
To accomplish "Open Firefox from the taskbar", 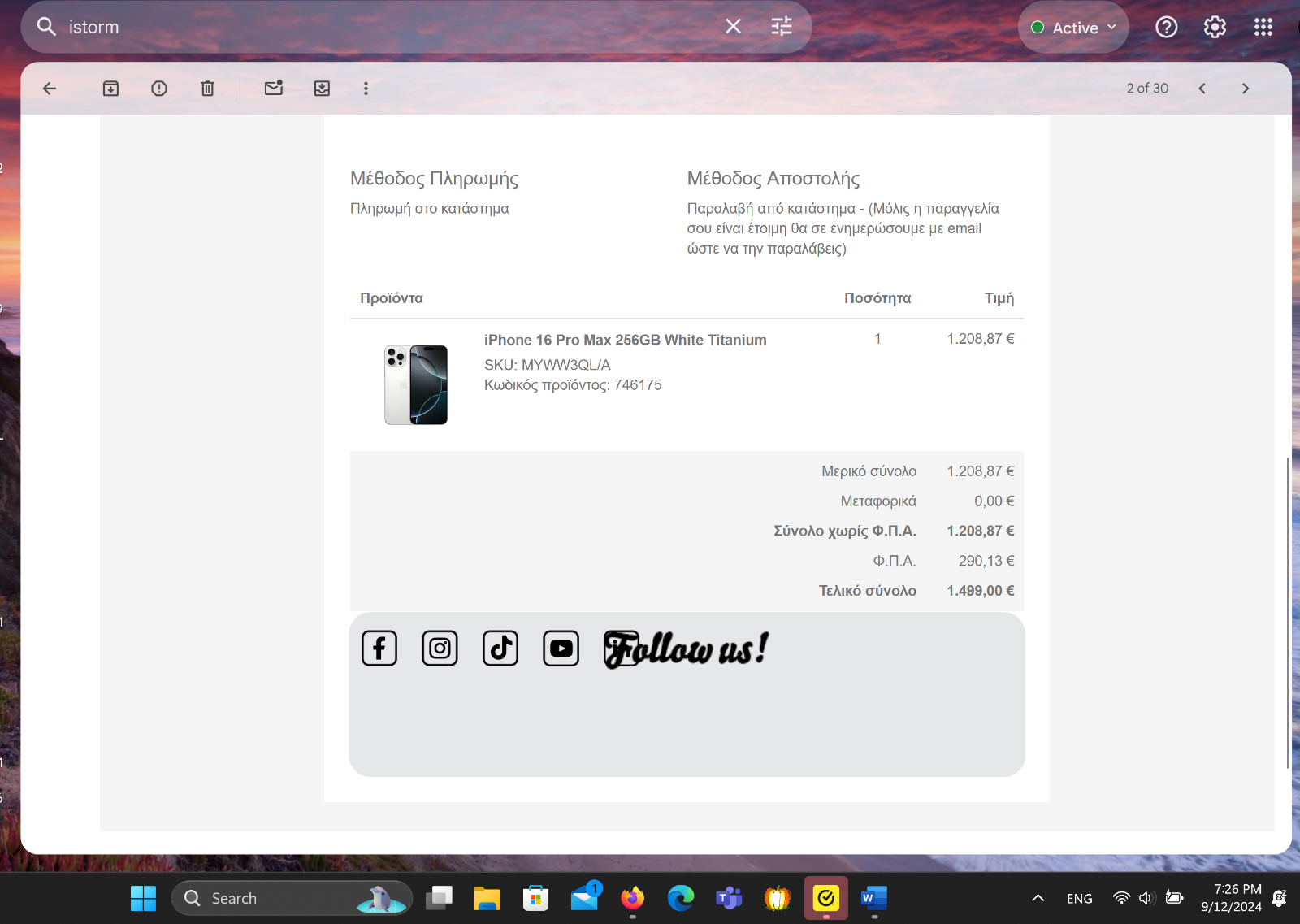I will (x=632, y=898).
